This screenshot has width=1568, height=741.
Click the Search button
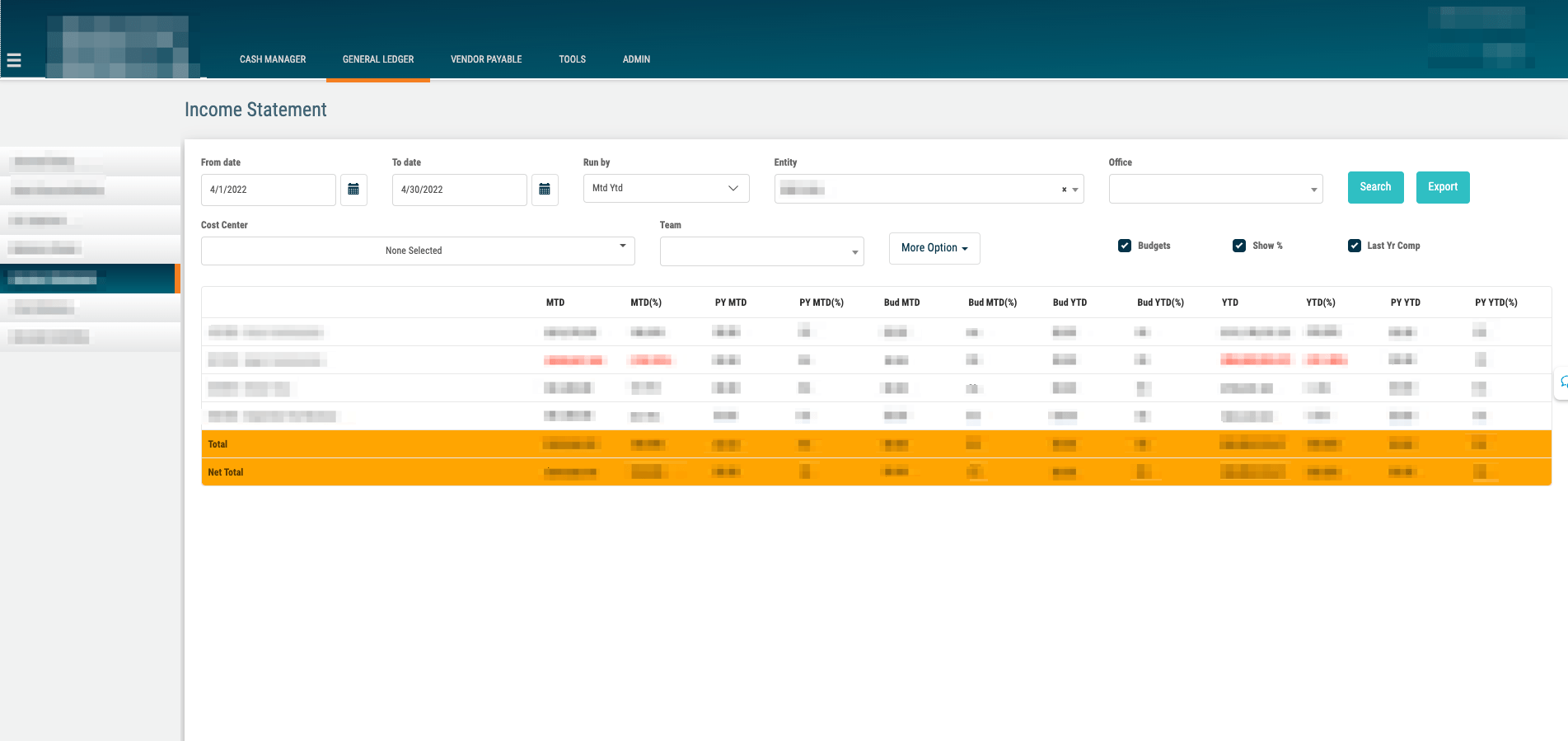coord(1375,187)
